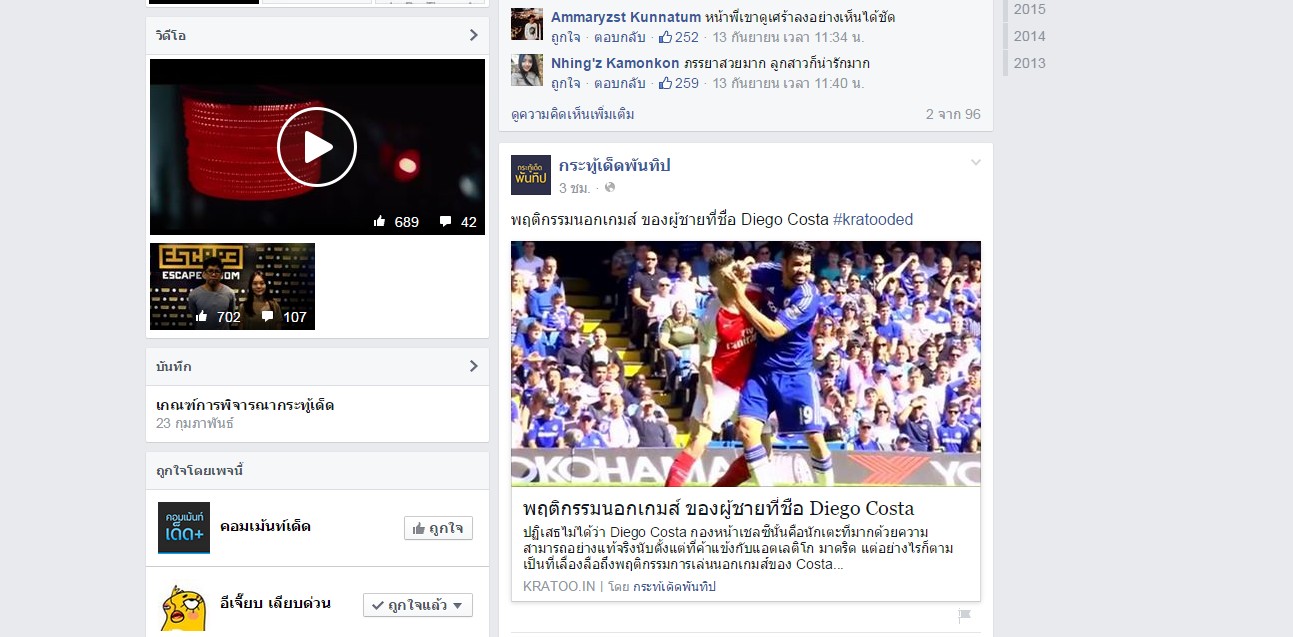Screen dimensions: 1293x637
Task: Like Ammaryzst Kunnatum's comment
Action: click(567, 37)
